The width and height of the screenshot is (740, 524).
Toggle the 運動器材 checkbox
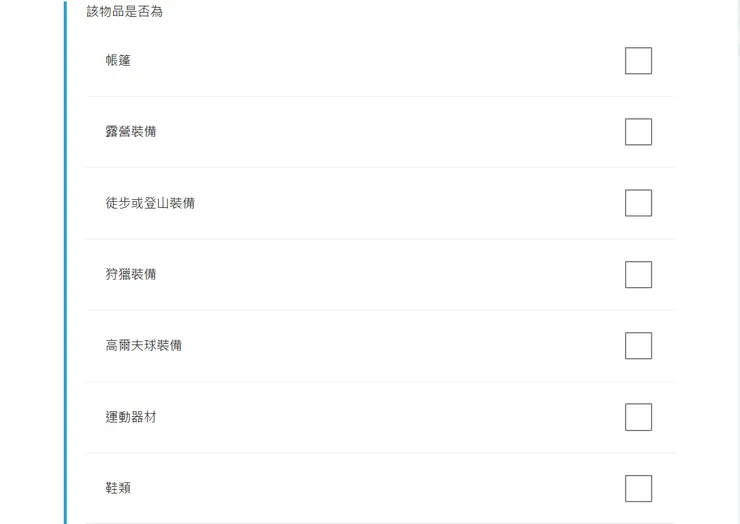[638, 417]
